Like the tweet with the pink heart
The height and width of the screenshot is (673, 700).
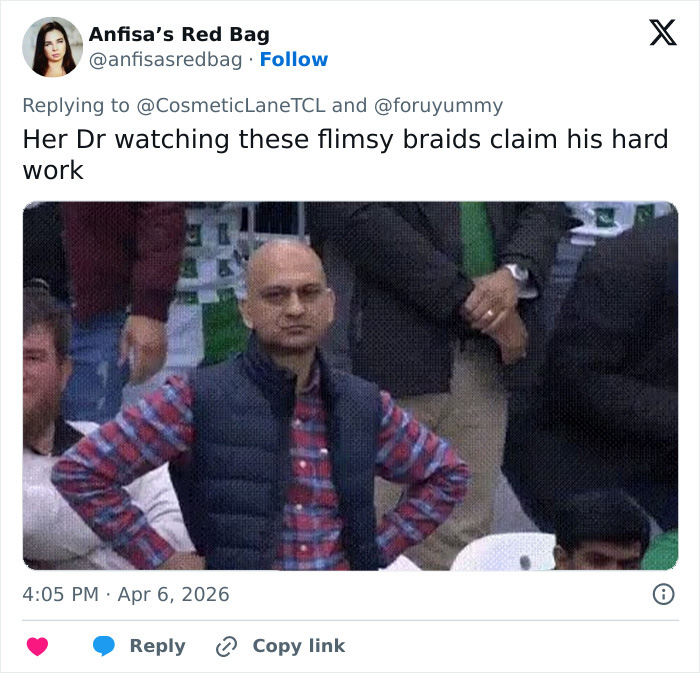(37, 646)
